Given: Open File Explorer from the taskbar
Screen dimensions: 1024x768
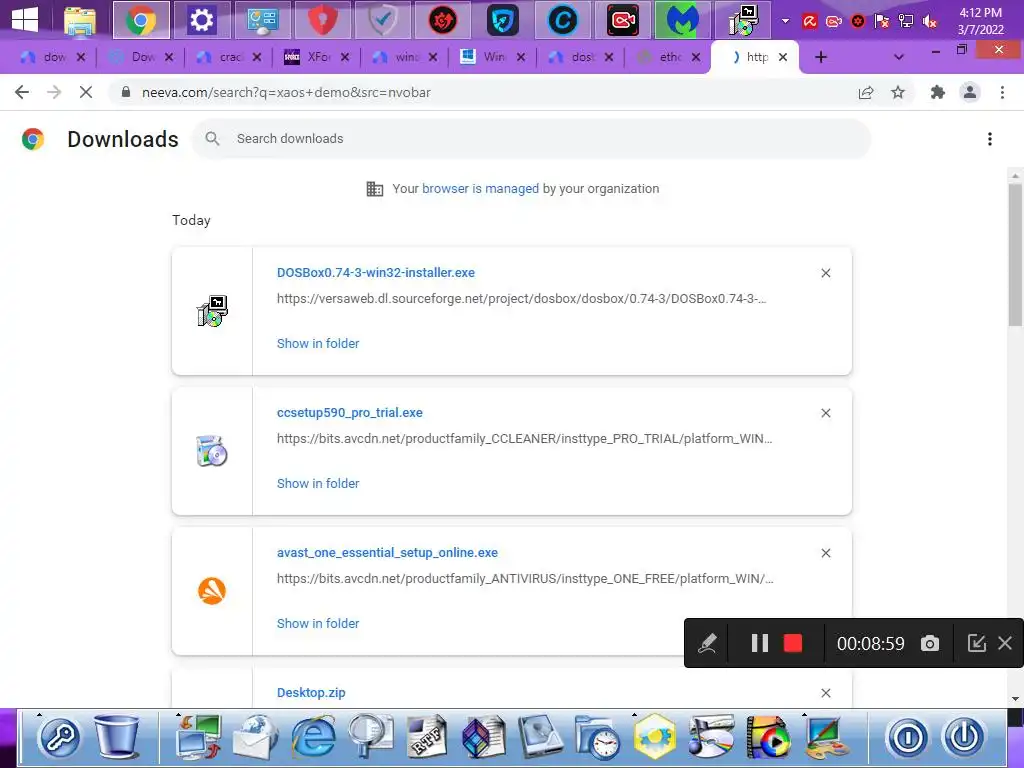Looking at the screenshot, I should pos(80,20).
